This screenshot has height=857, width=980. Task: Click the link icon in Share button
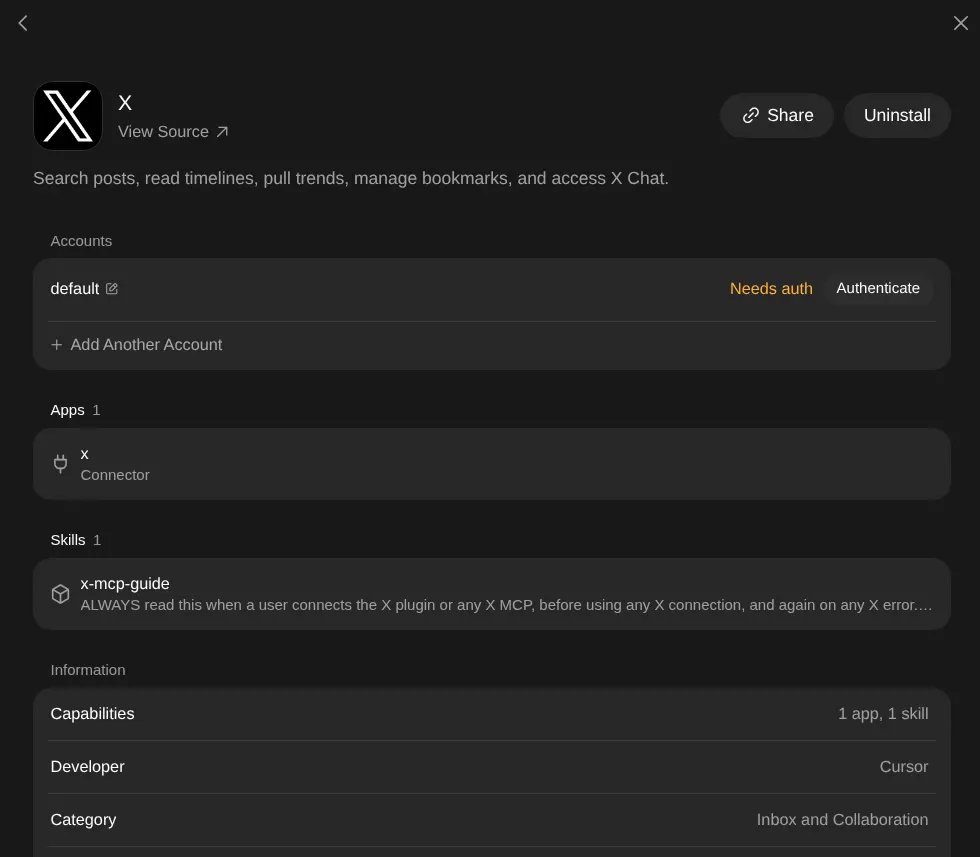point(751,116)
